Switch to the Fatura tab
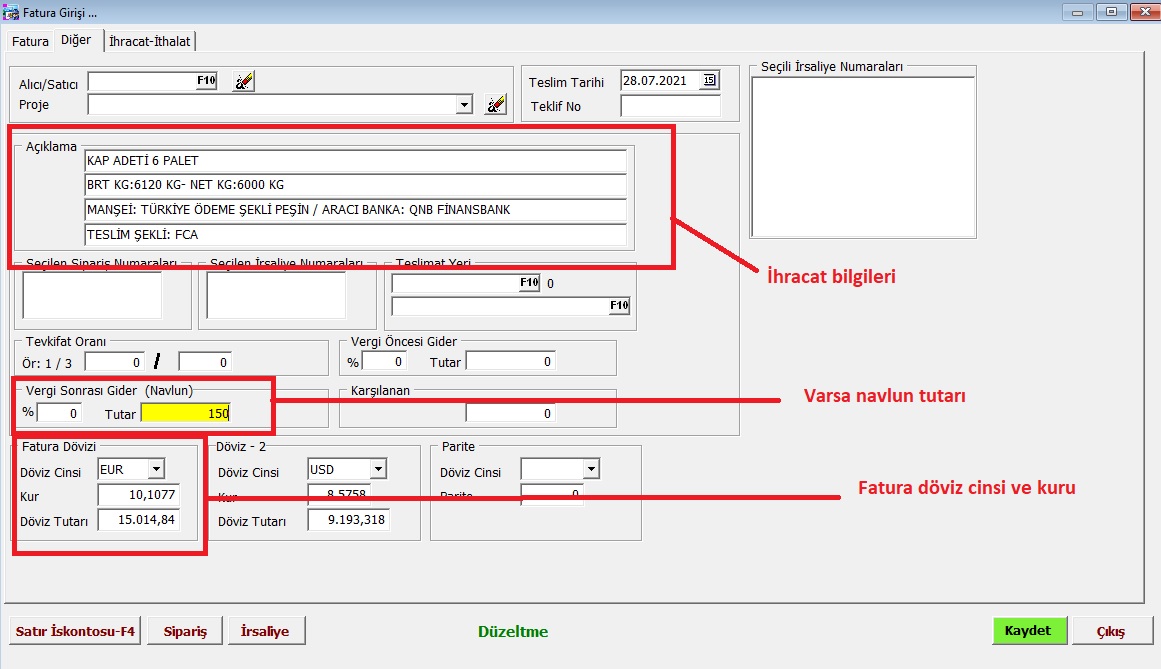 [30, 41]
